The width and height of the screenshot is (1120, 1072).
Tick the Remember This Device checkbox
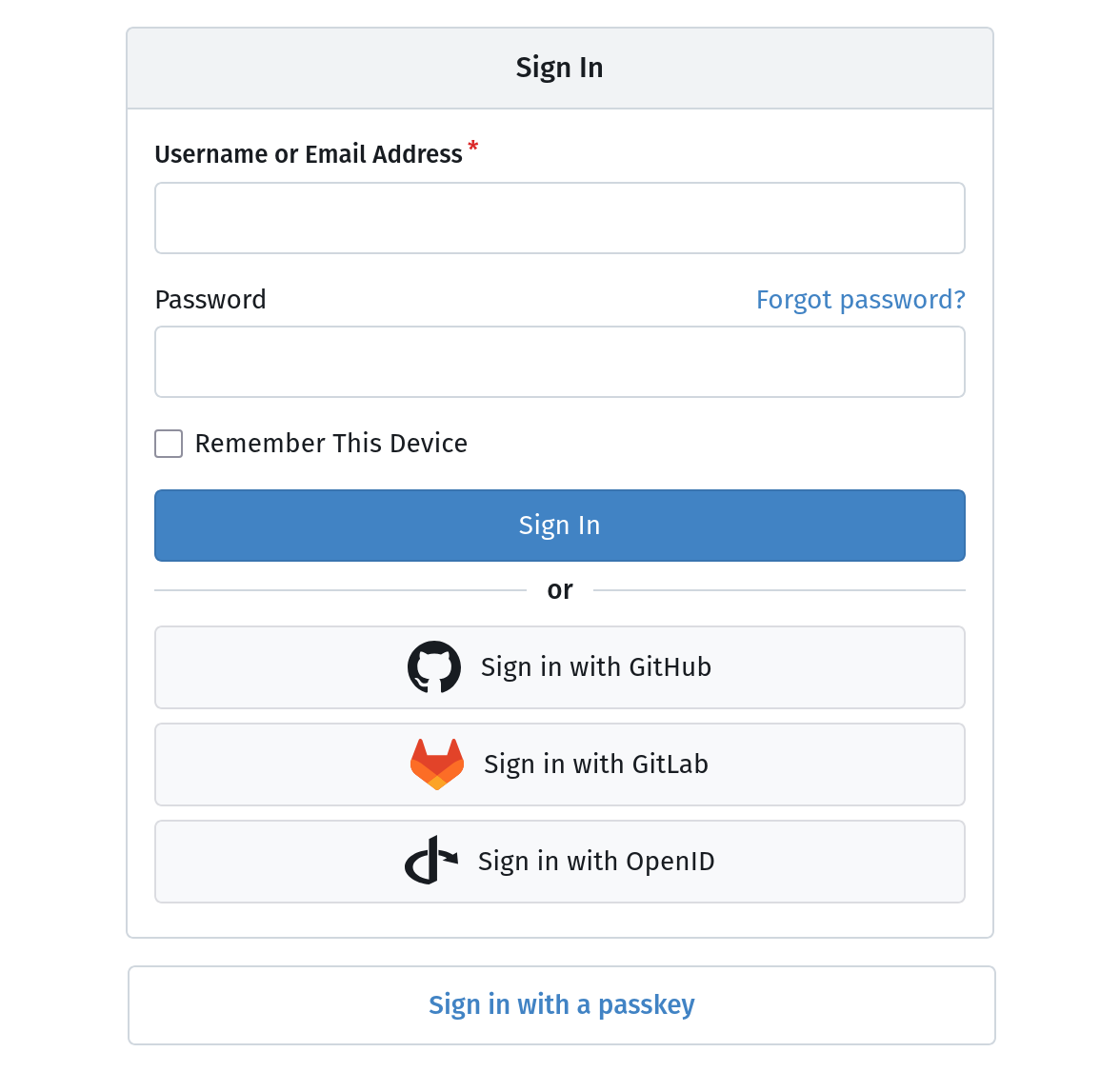pyautogui.click(x=169, y=444)
